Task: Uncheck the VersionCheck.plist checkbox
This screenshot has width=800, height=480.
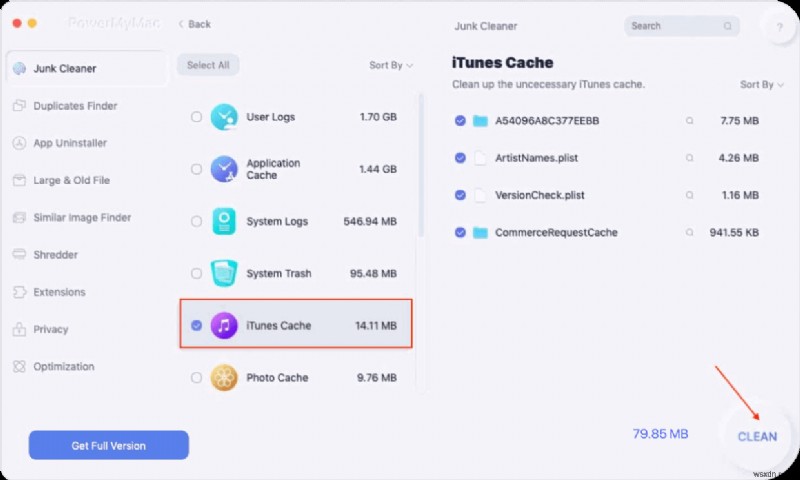Action: pos(460,195)
